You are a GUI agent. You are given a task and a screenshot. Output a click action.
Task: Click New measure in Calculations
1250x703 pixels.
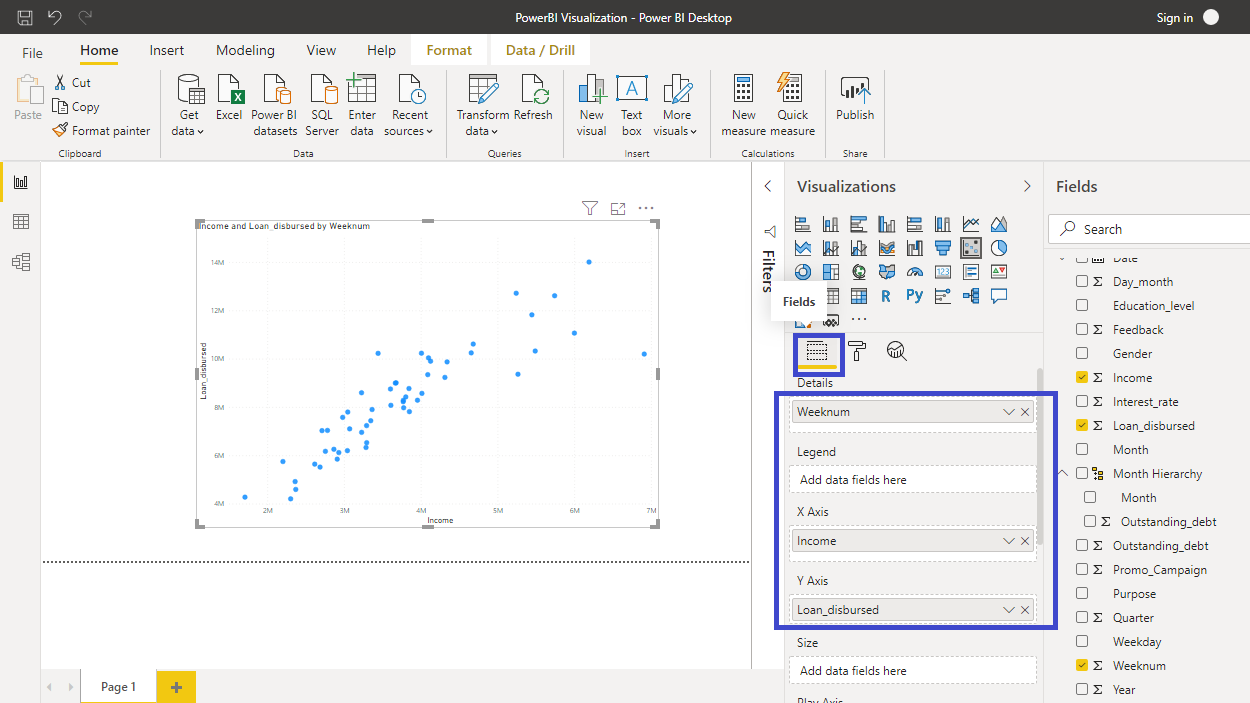743,104
